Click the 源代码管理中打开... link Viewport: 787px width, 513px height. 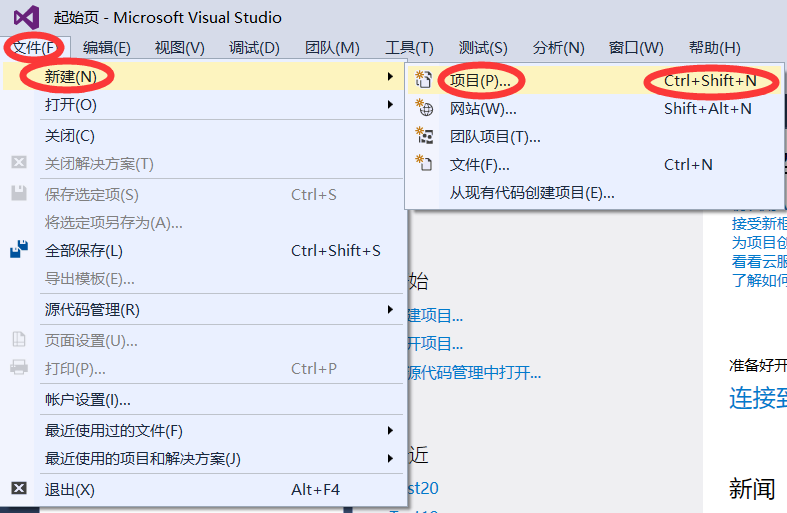pos(474,372)
